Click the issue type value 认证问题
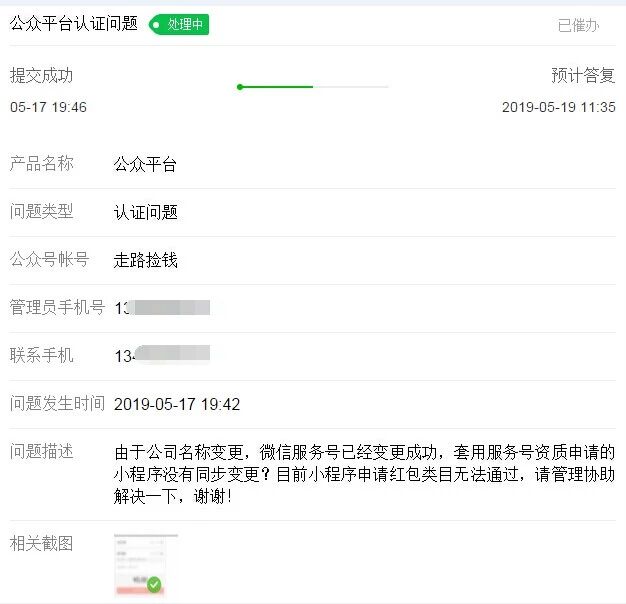 (x=145, y=212)
